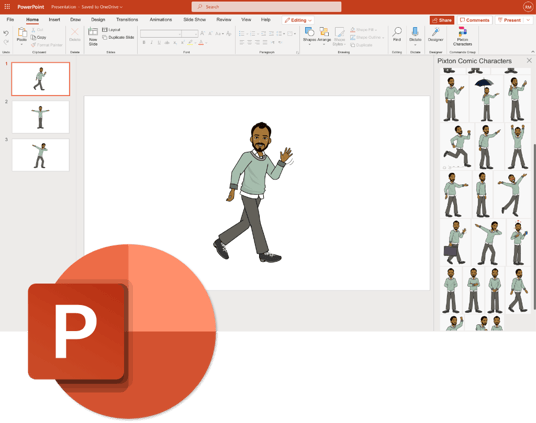Viewport: 536px width, 423px height.
Task: Close the Pixton Comic Characters pane
Action: tap(529, 61)
